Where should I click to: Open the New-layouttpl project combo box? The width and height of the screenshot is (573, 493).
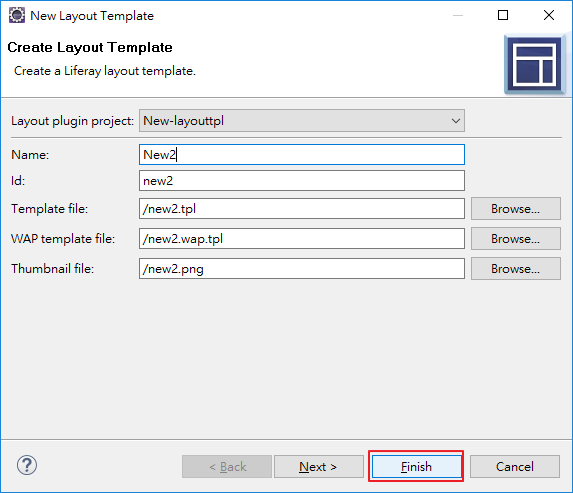pyautogui.click(x=302, y=121)
